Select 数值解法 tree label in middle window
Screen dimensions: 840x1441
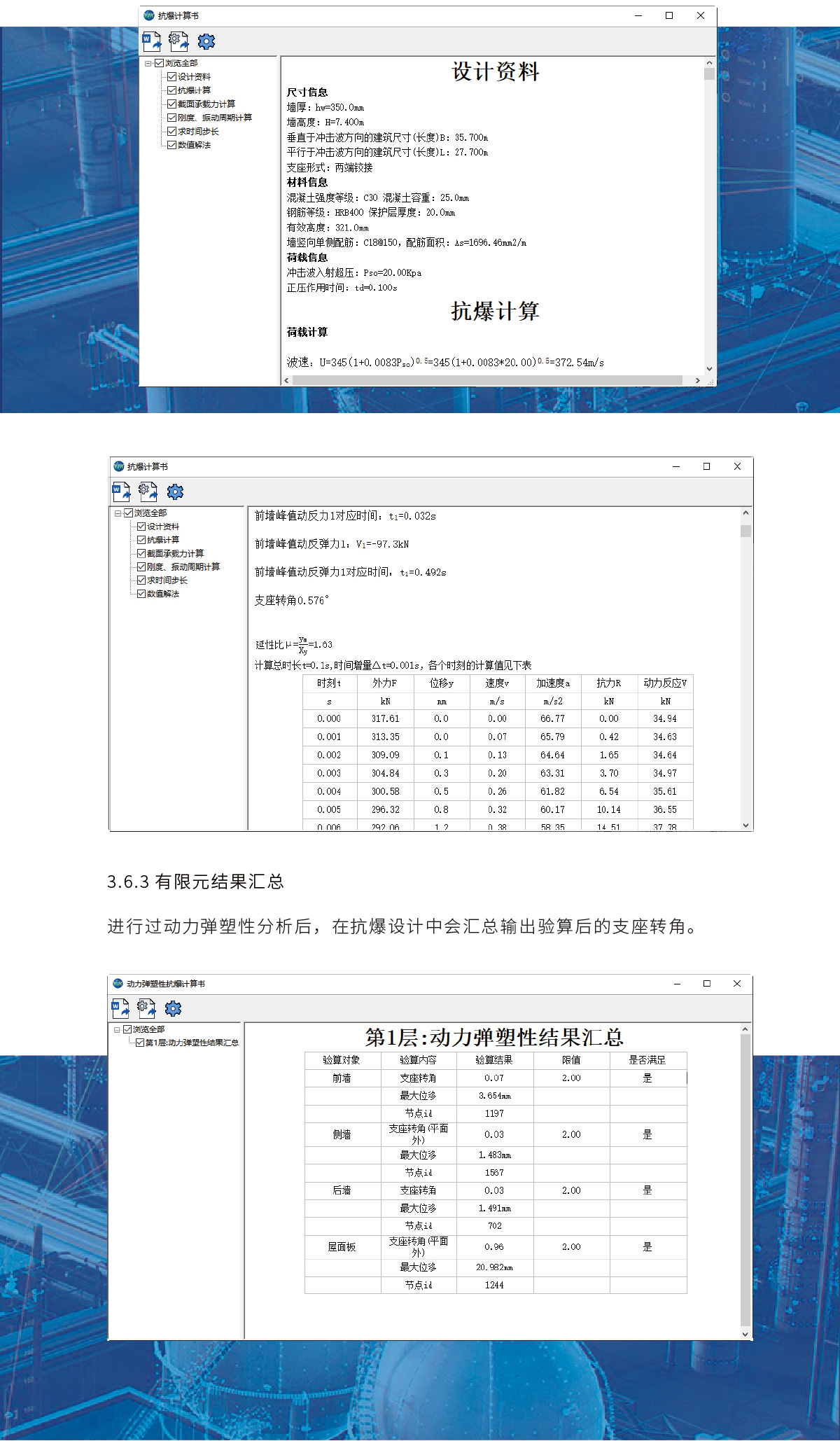tap(163, 594)
